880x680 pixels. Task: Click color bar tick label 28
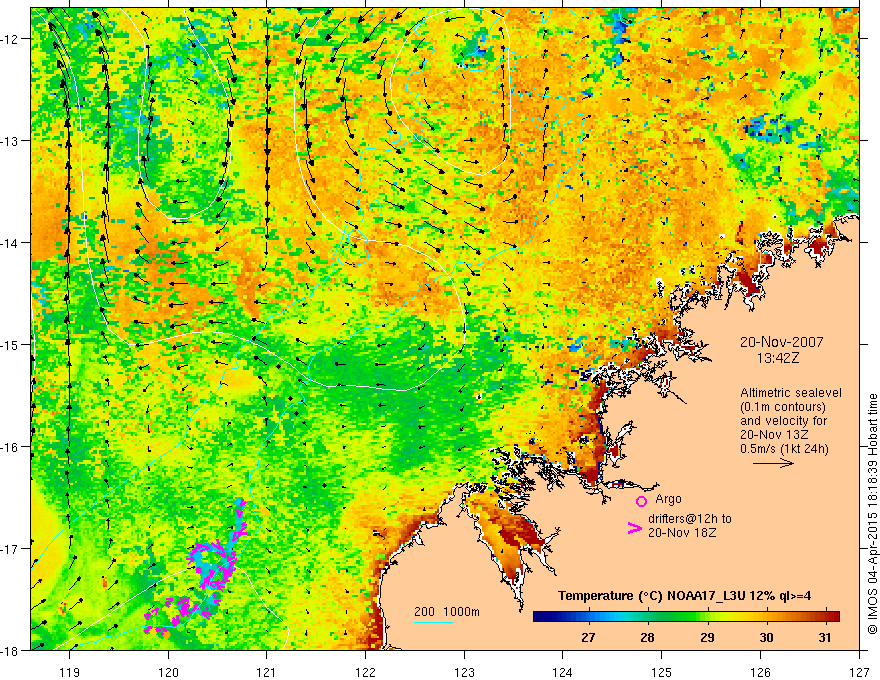tap(647, 637)
